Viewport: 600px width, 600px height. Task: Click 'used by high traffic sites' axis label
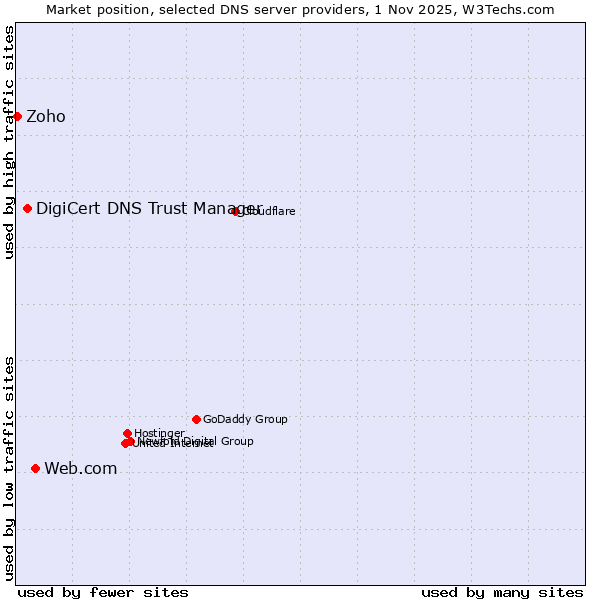click(x=9, y=142)
